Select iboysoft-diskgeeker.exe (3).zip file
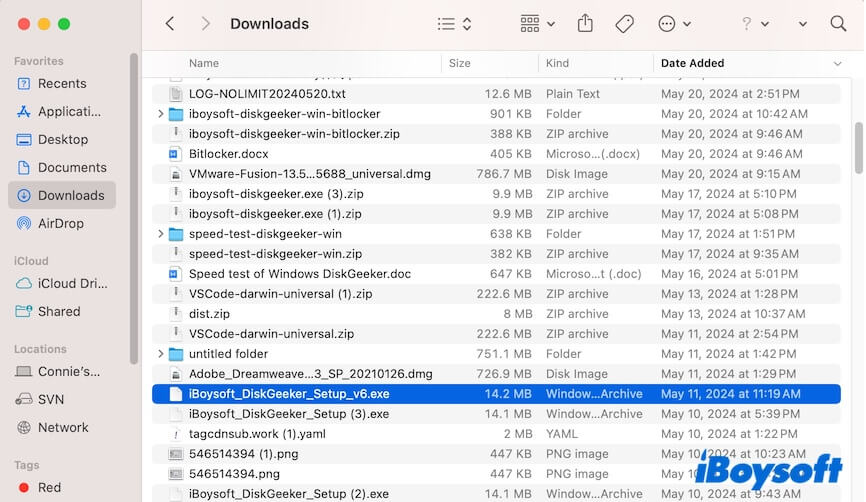Viewport: 866px width, 502px height. pos(496,194)
